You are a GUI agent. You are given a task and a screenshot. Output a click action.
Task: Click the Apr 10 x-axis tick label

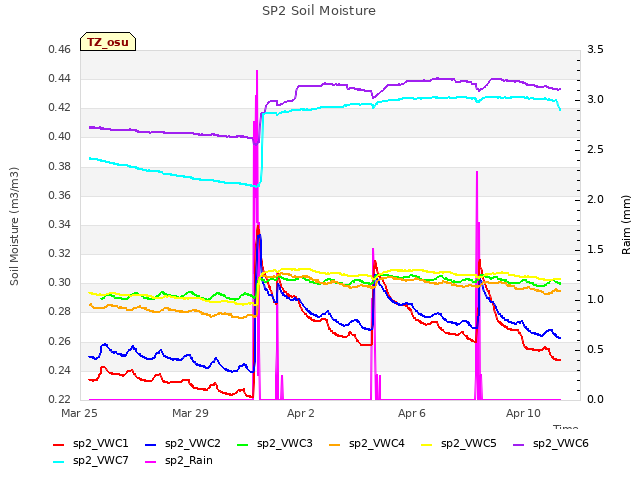pos(523,413)
